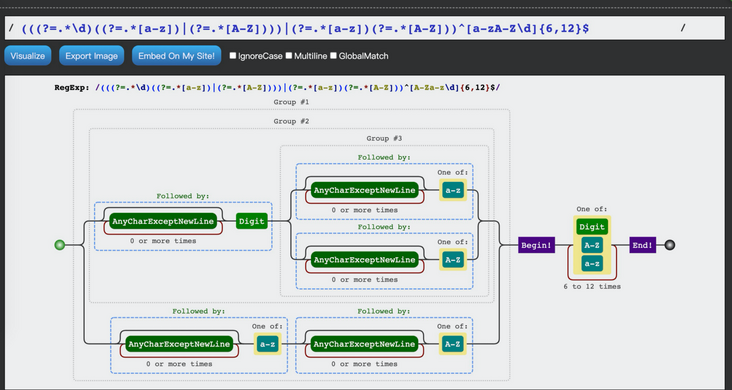The height and width of the screenshot is (390, 732).
Task: Select the green start node circle
Action: 60,245
